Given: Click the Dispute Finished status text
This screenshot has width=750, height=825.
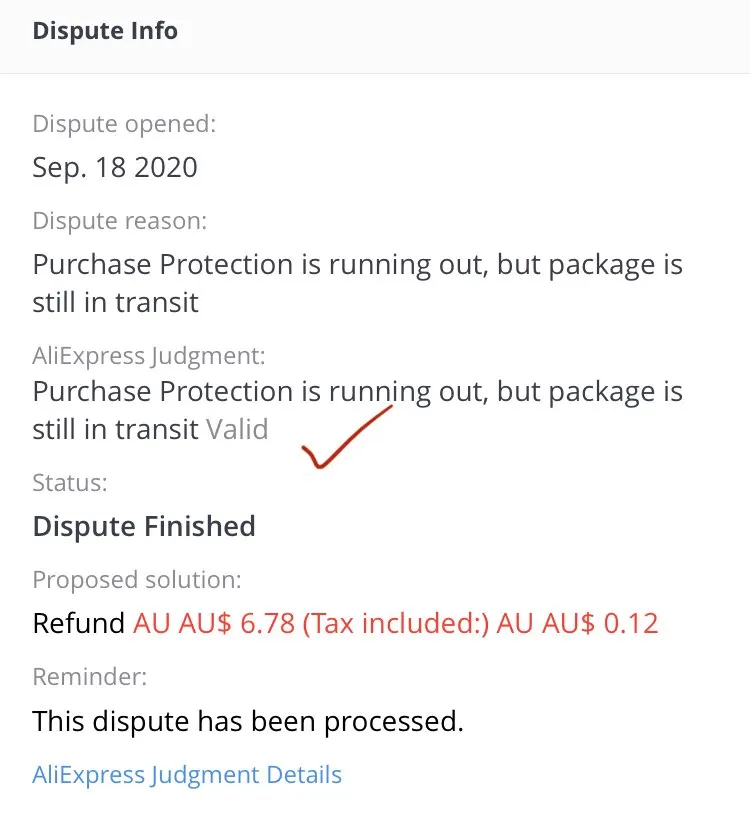Looking at the screenshot, I should pyautogui.click(x=144, y=526).
